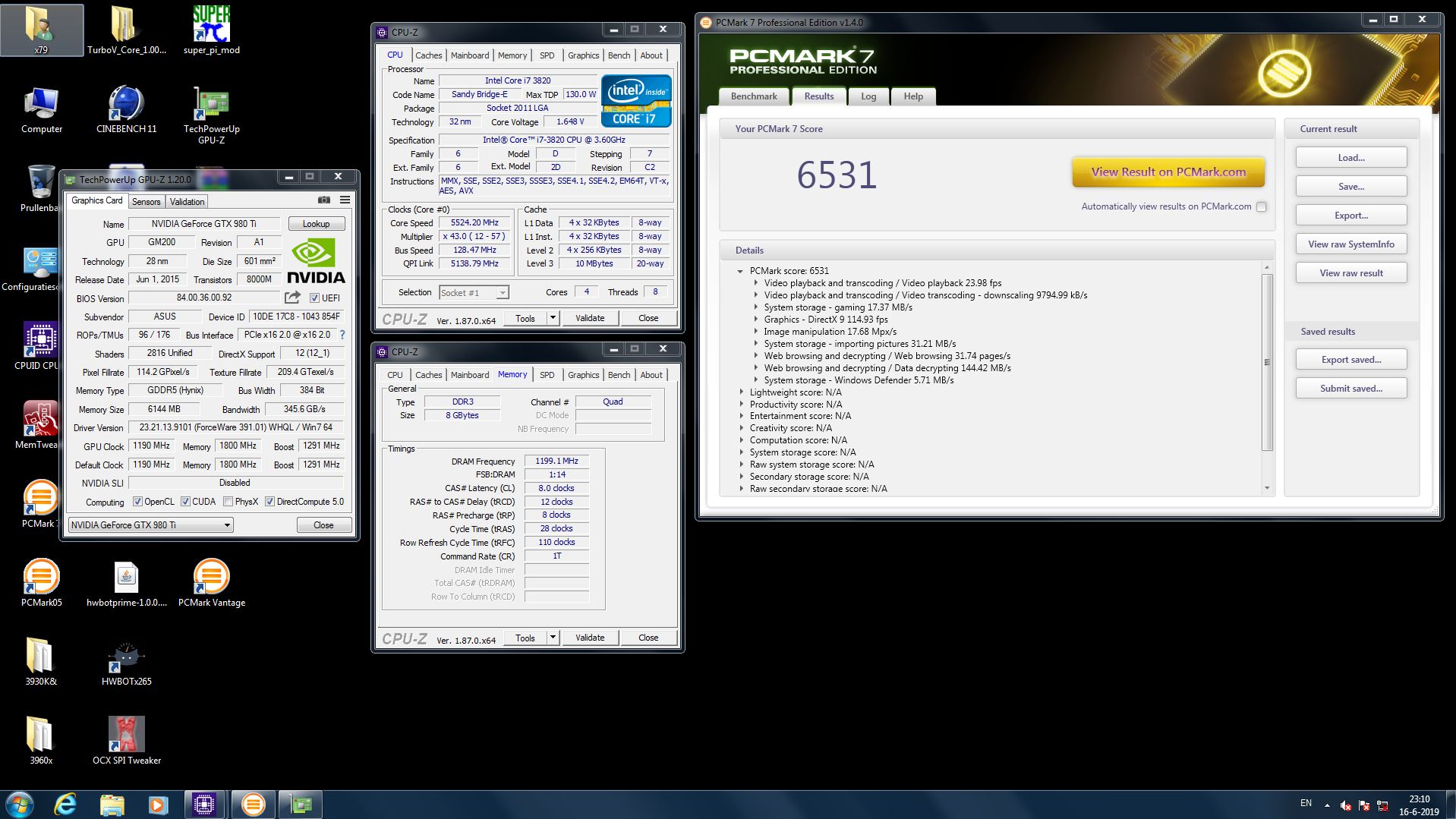
Task: Click GPU-Z screenshot camera icon
Action: click(324, 200)
